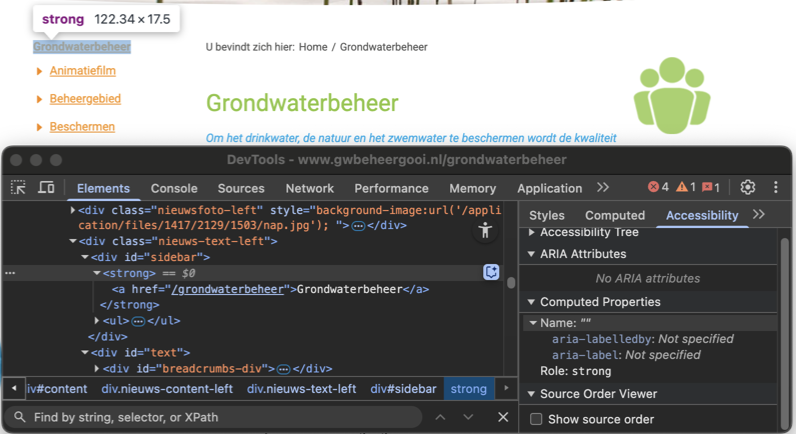Open the DevTools three-dot customize menu
Image resolution: width=797 pixels, height=434 pixels.
pos(775,187)
